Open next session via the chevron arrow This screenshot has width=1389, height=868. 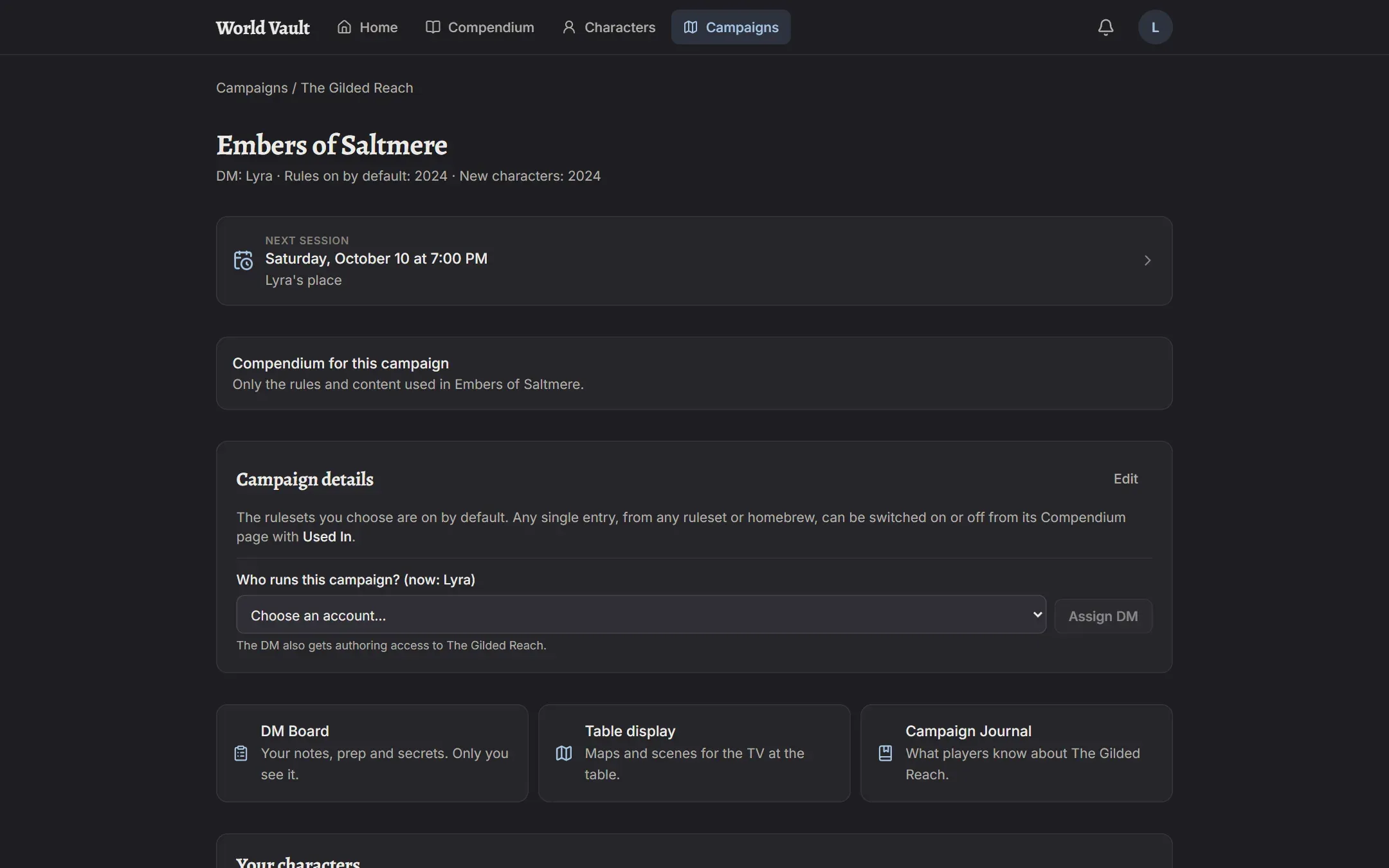[x=1148, y=260]
